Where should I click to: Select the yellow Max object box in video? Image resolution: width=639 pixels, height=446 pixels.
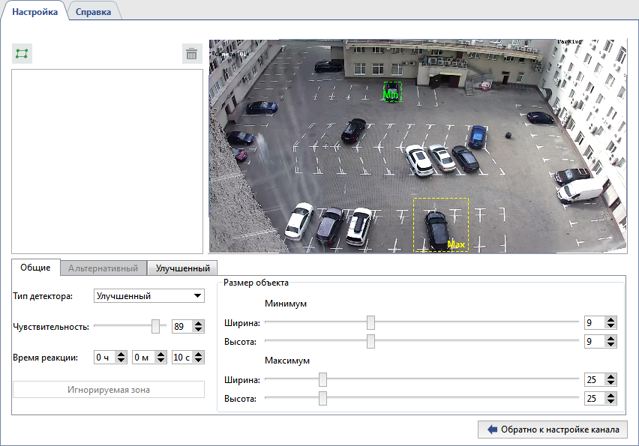click(440, 223)
